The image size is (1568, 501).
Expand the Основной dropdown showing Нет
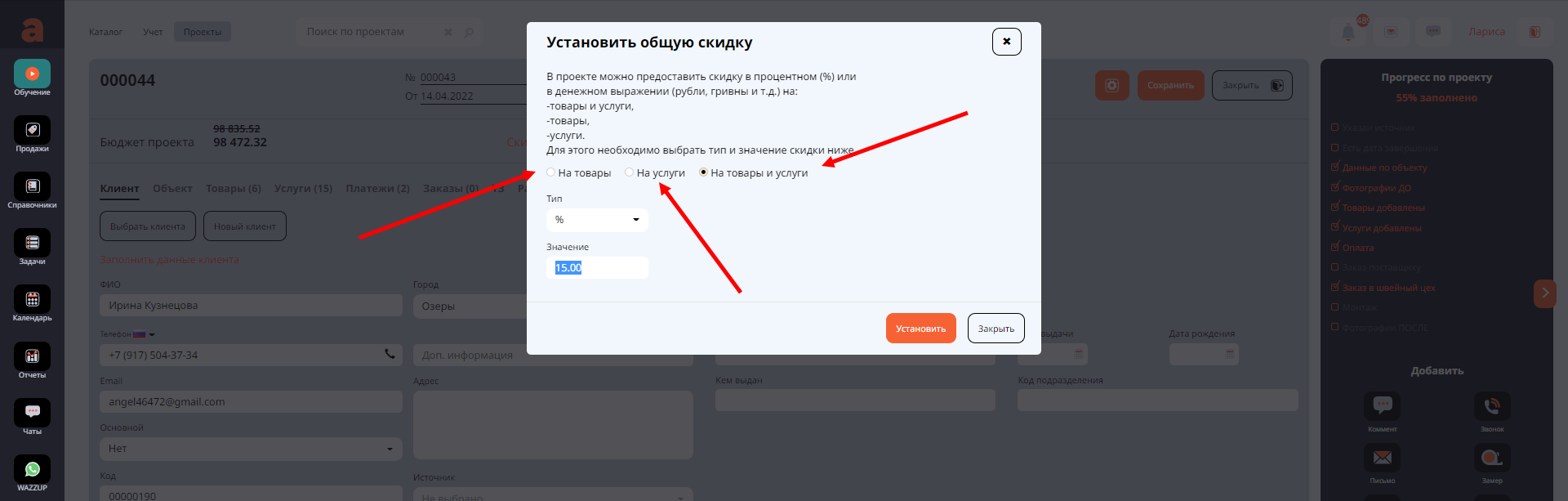(251, 449)
